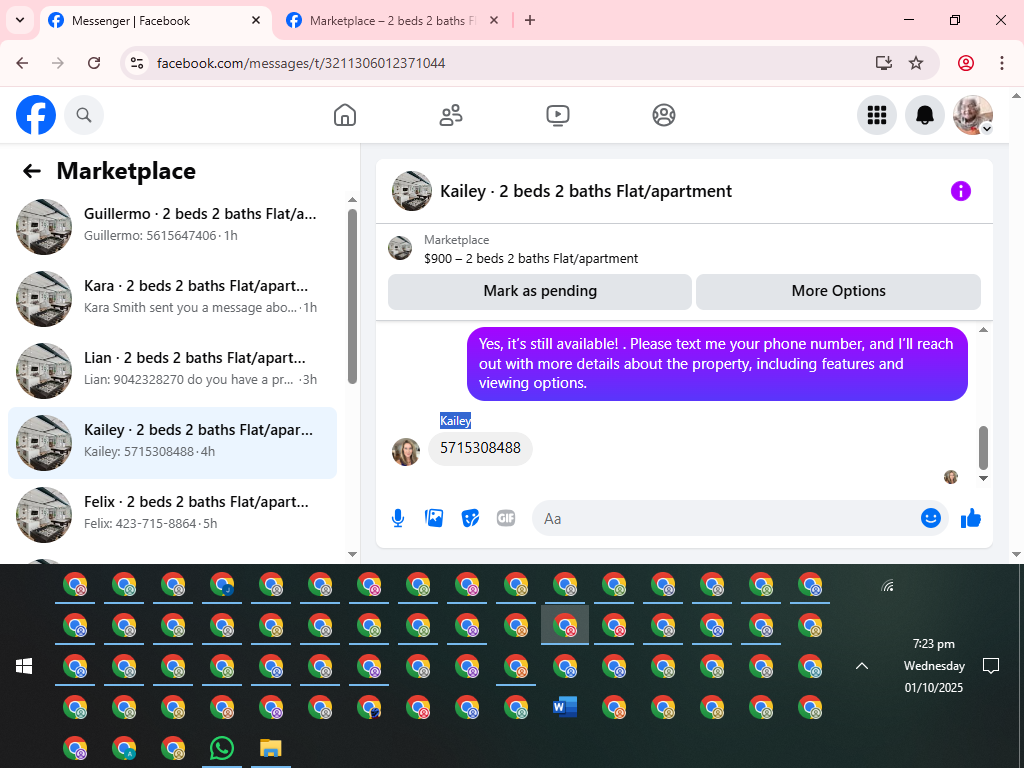Open the Windows notification center icon

coord(991,666)
